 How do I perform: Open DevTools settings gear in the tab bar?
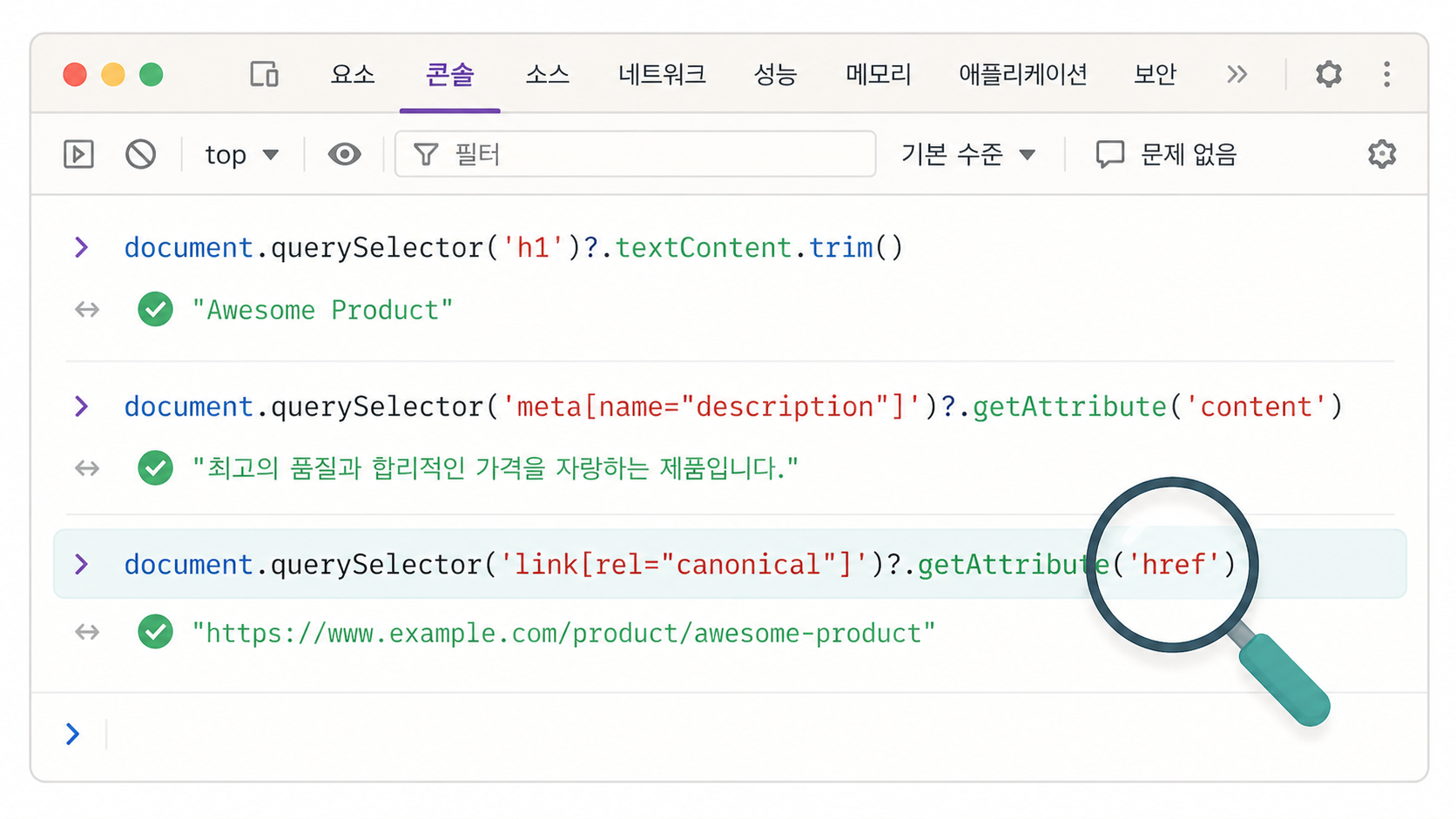coord(1328,74)
